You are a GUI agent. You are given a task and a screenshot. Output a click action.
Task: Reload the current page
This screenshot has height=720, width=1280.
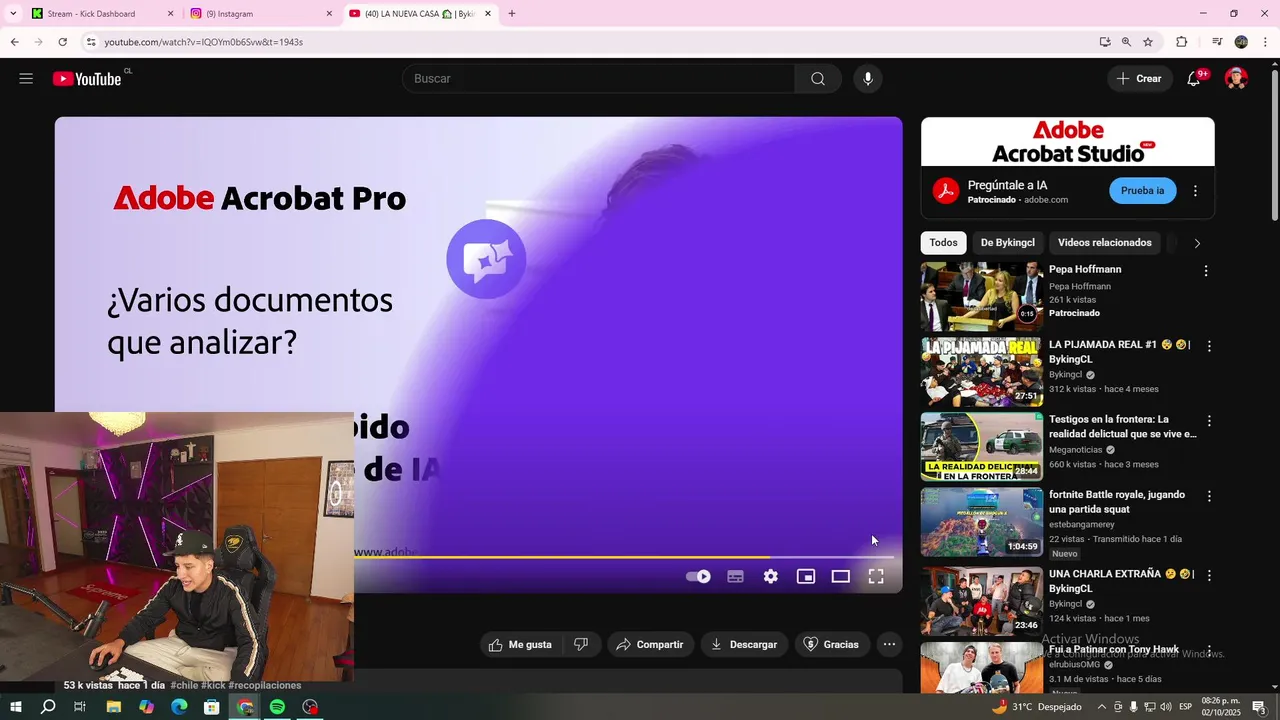(x=62, y=42)
